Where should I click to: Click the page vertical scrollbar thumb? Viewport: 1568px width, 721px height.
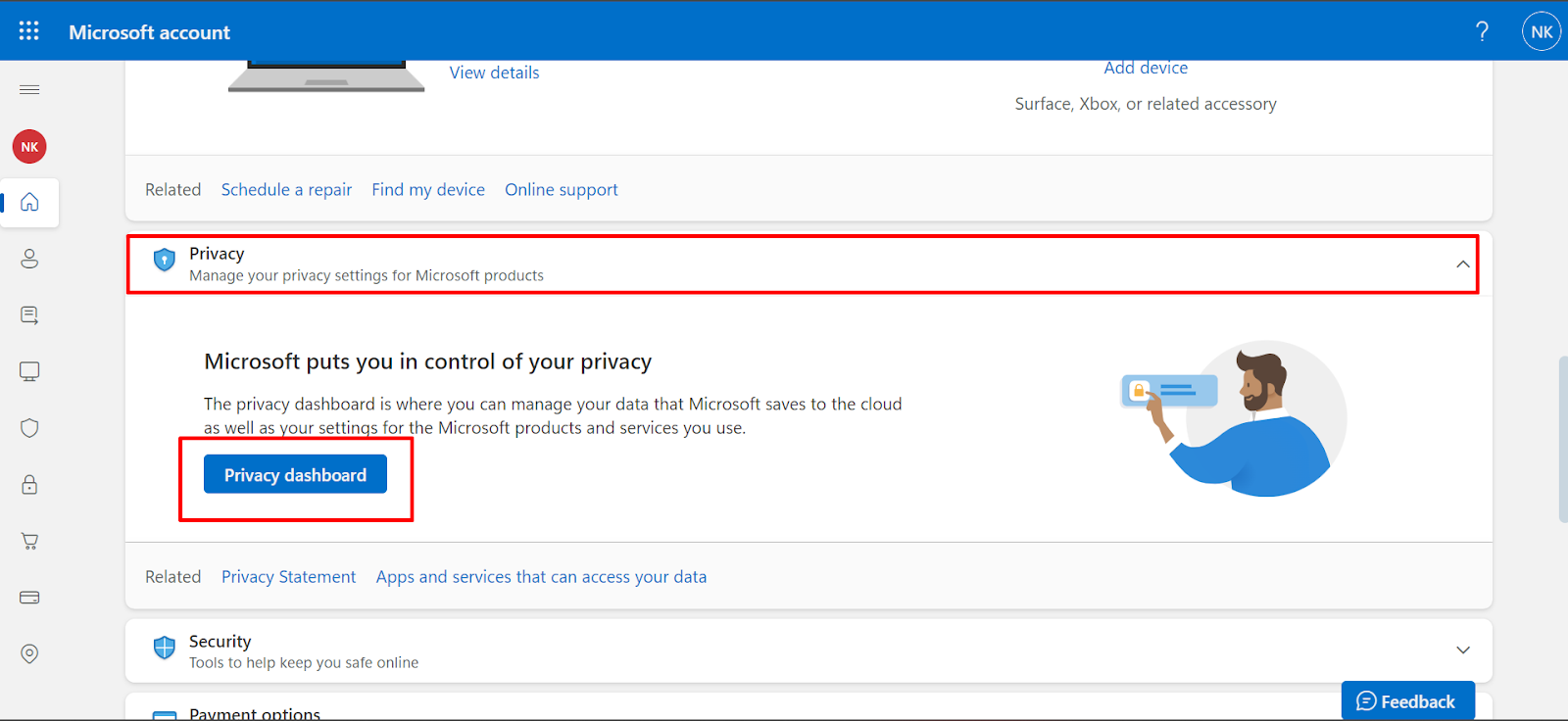[x=1562, y=439]
